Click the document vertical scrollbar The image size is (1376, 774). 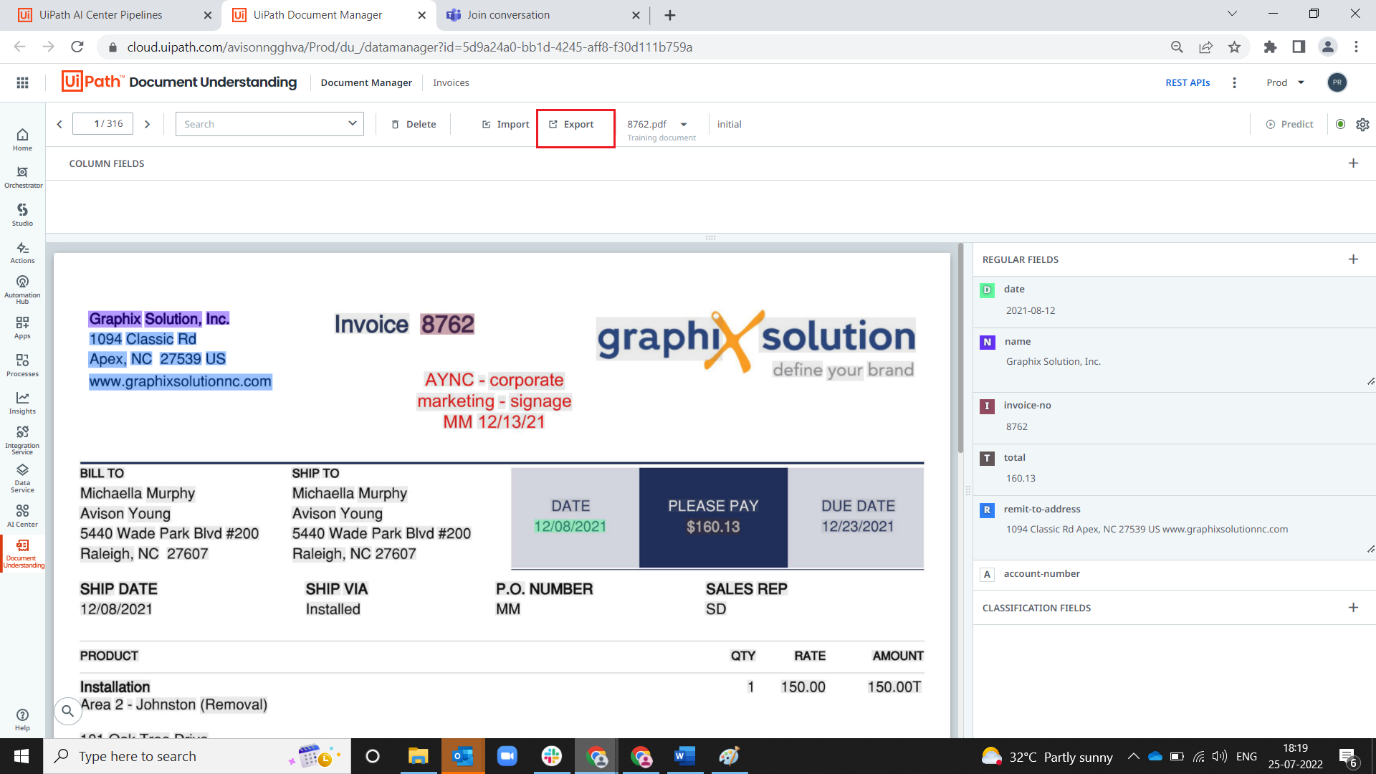pyautogui.click(x=960, y=349)
